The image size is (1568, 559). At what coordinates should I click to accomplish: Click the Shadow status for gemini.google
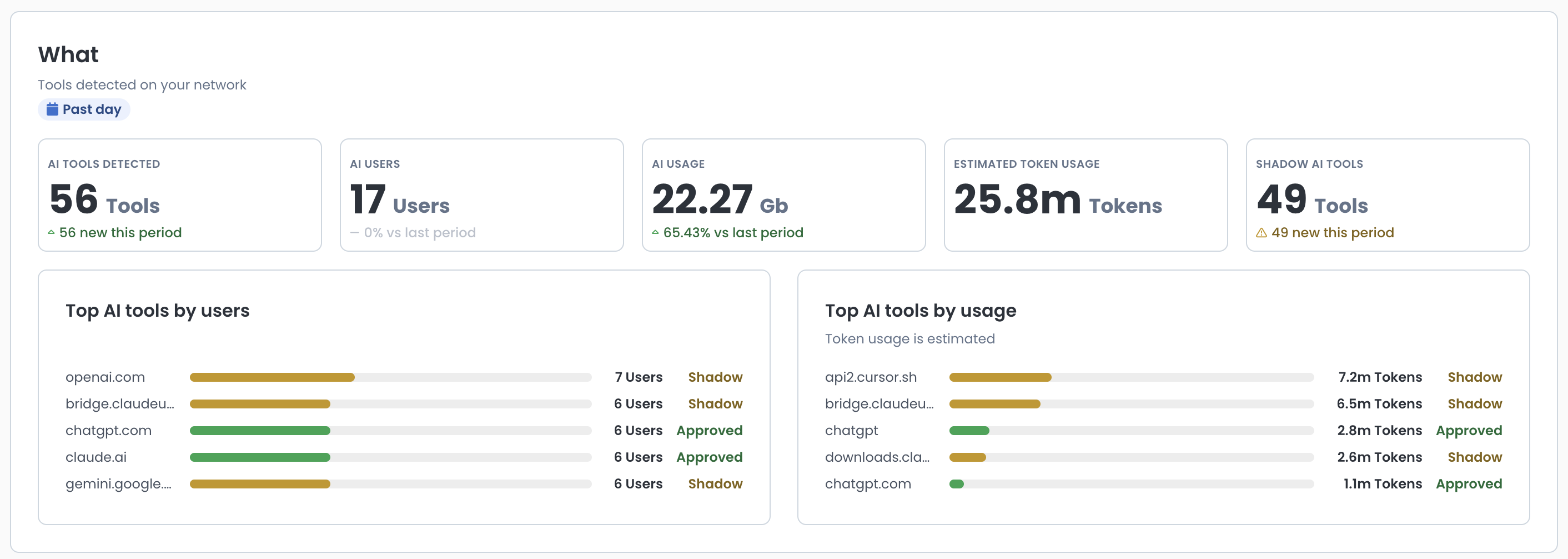click(x=715, y=484)
